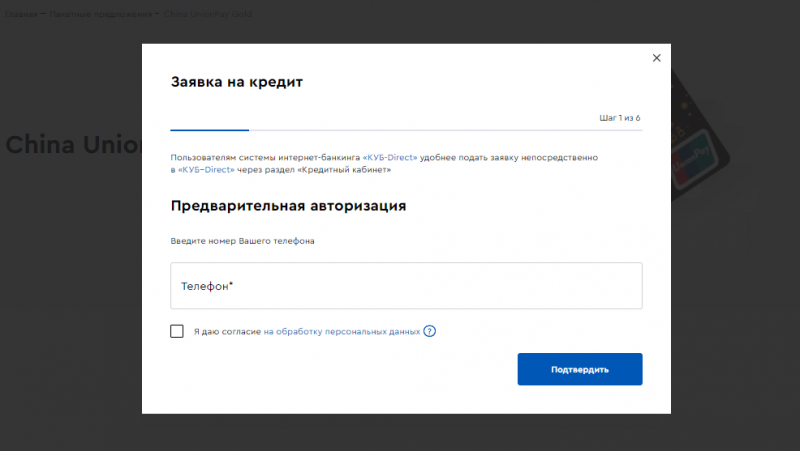Click the Главная breadcrumb behind the dialog
The width and height of the screenshot is (800, 451).
21,14
